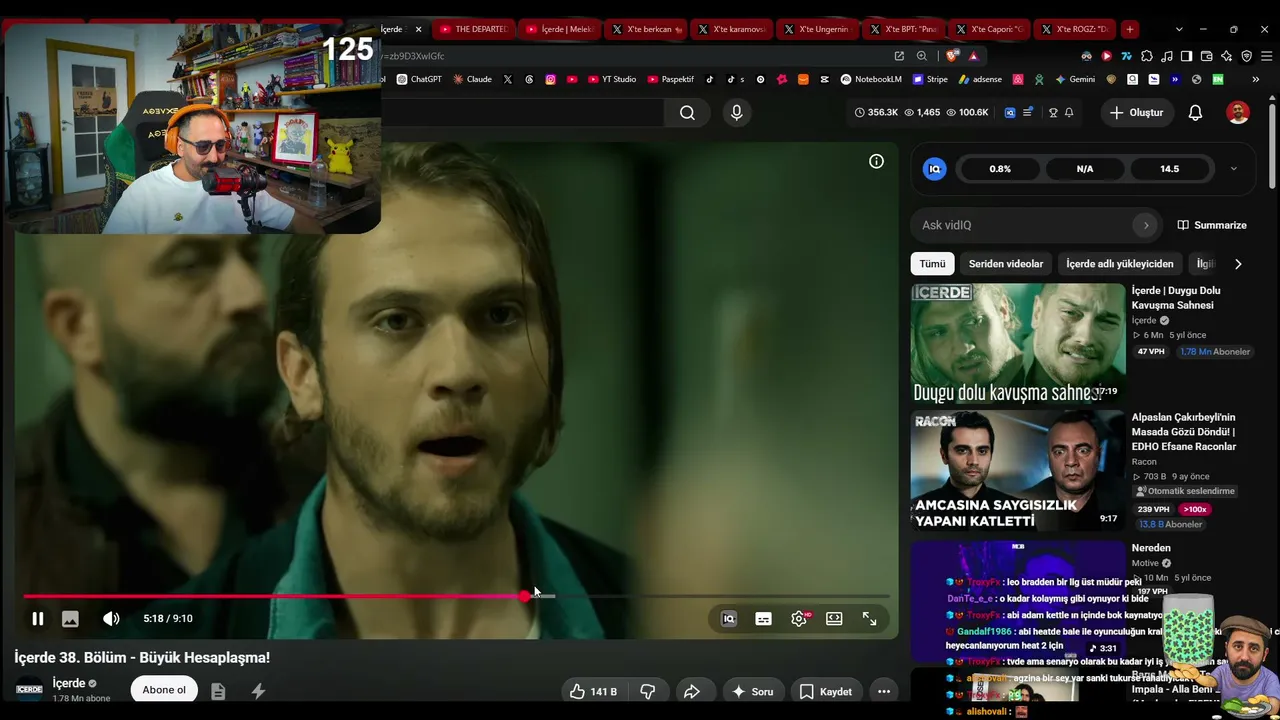Open the AMCASINA SAYGISIZLIK thumbnail
The height and width of the screenshot is (720, 1280).
(1017, 470)
